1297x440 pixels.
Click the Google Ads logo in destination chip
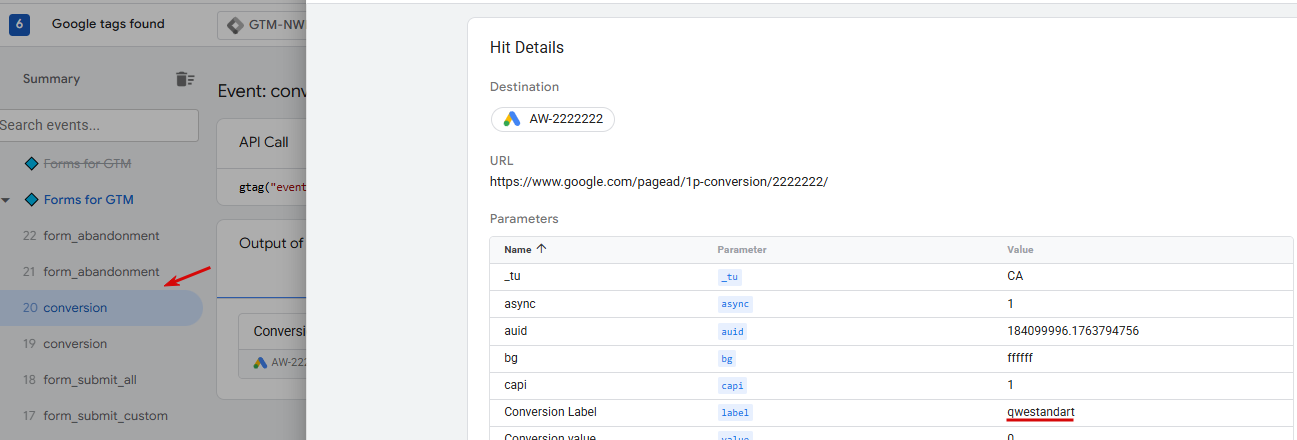click(512, 119)
